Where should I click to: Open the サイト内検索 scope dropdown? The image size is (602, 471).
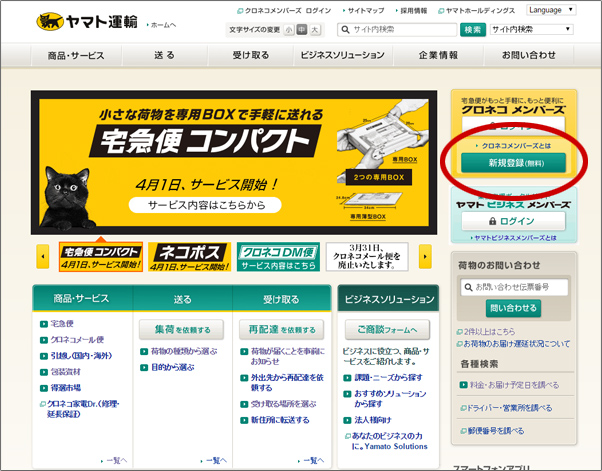(531, 29)
